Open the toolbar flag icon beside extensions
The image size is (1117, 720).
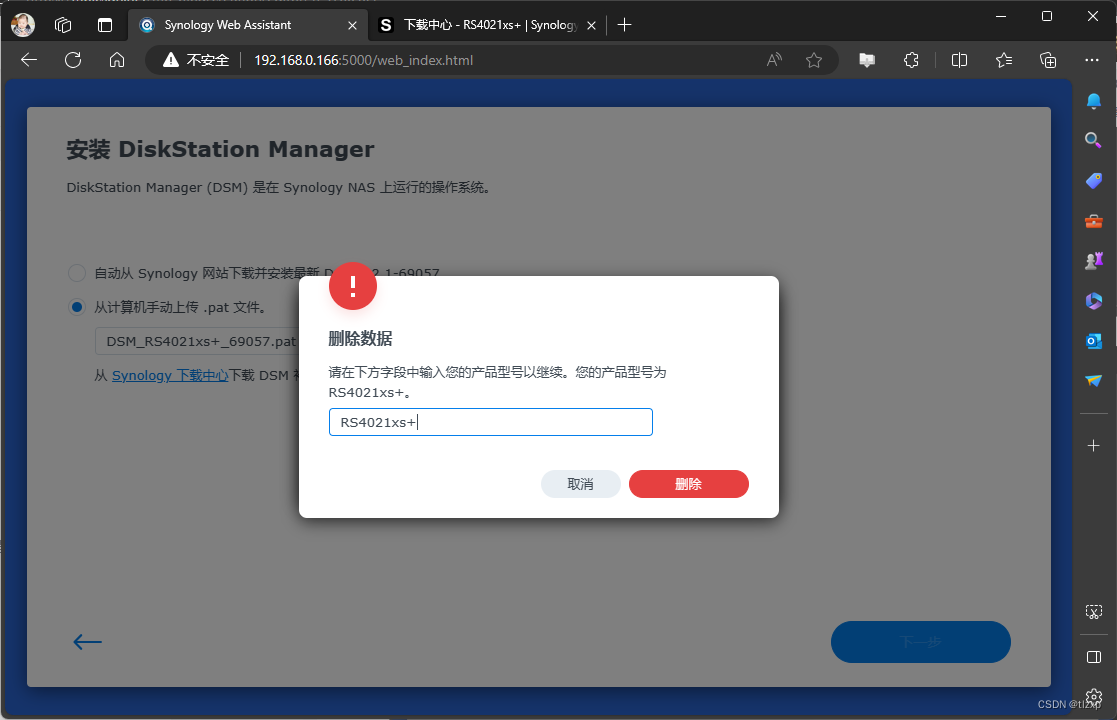pyautogui.click(x=867, y=60)
